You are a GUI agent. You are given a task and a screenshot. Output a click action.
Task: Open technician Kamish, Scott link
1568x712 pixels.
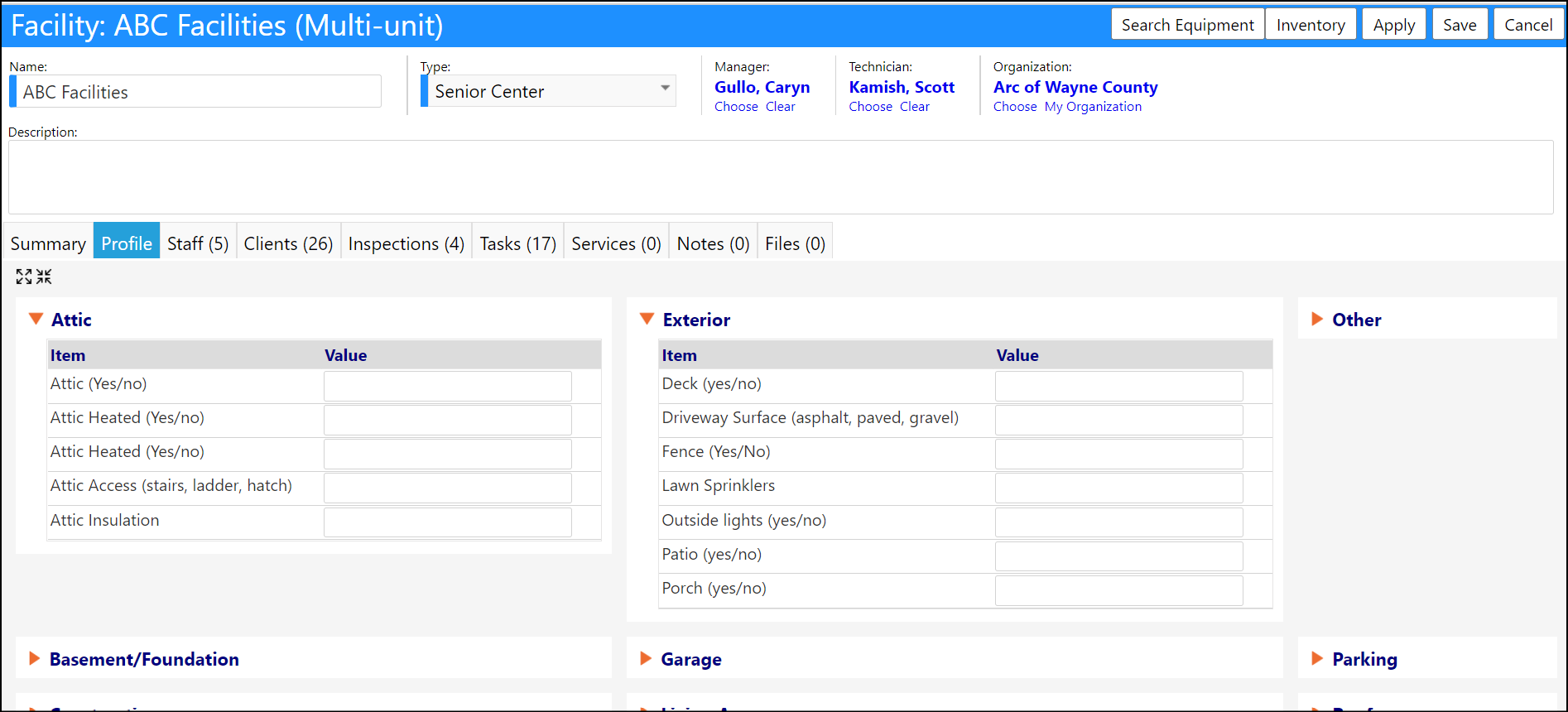(902, 87)
